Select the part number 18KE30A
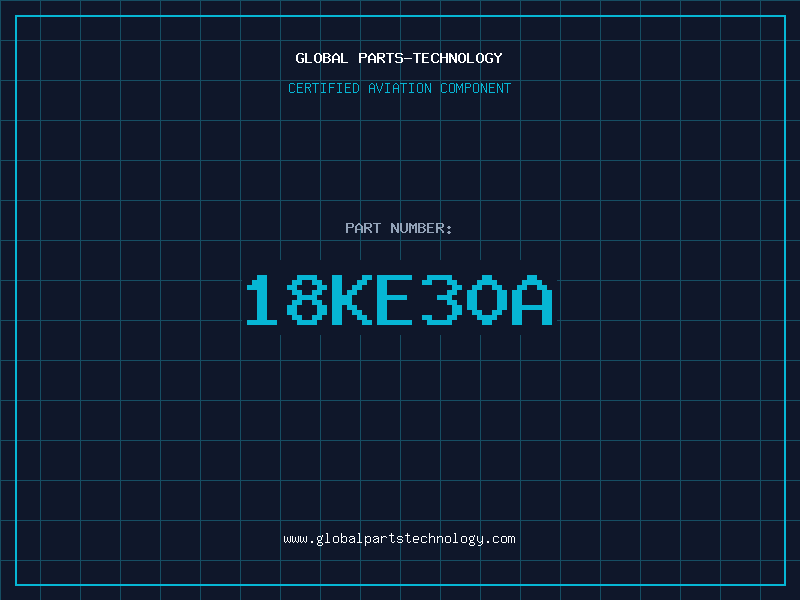 pos(399,300)
